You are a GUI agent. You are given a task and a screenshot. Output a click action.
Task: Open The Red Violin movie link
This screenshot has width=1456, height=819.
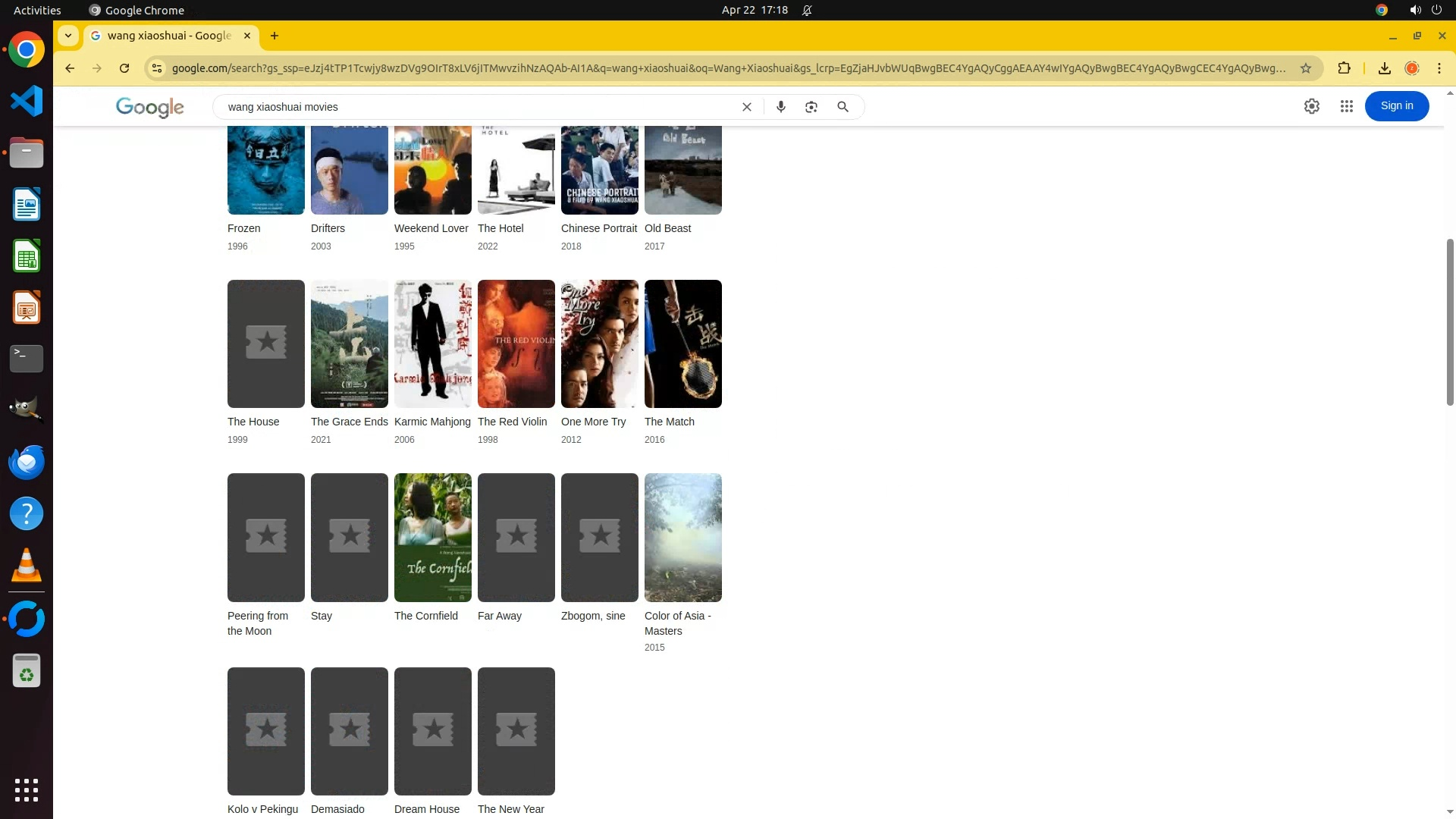click(512, 422)
